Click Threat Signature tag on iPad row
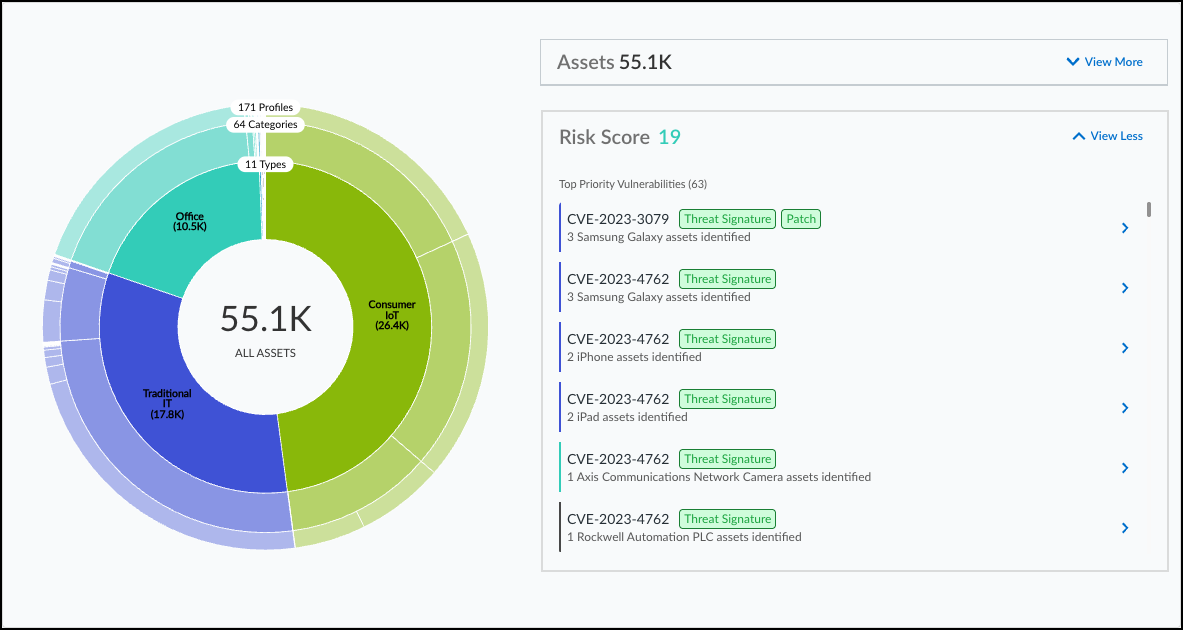Image resolution: width=1183 pixels, height=630 pixels. (727, 399)
